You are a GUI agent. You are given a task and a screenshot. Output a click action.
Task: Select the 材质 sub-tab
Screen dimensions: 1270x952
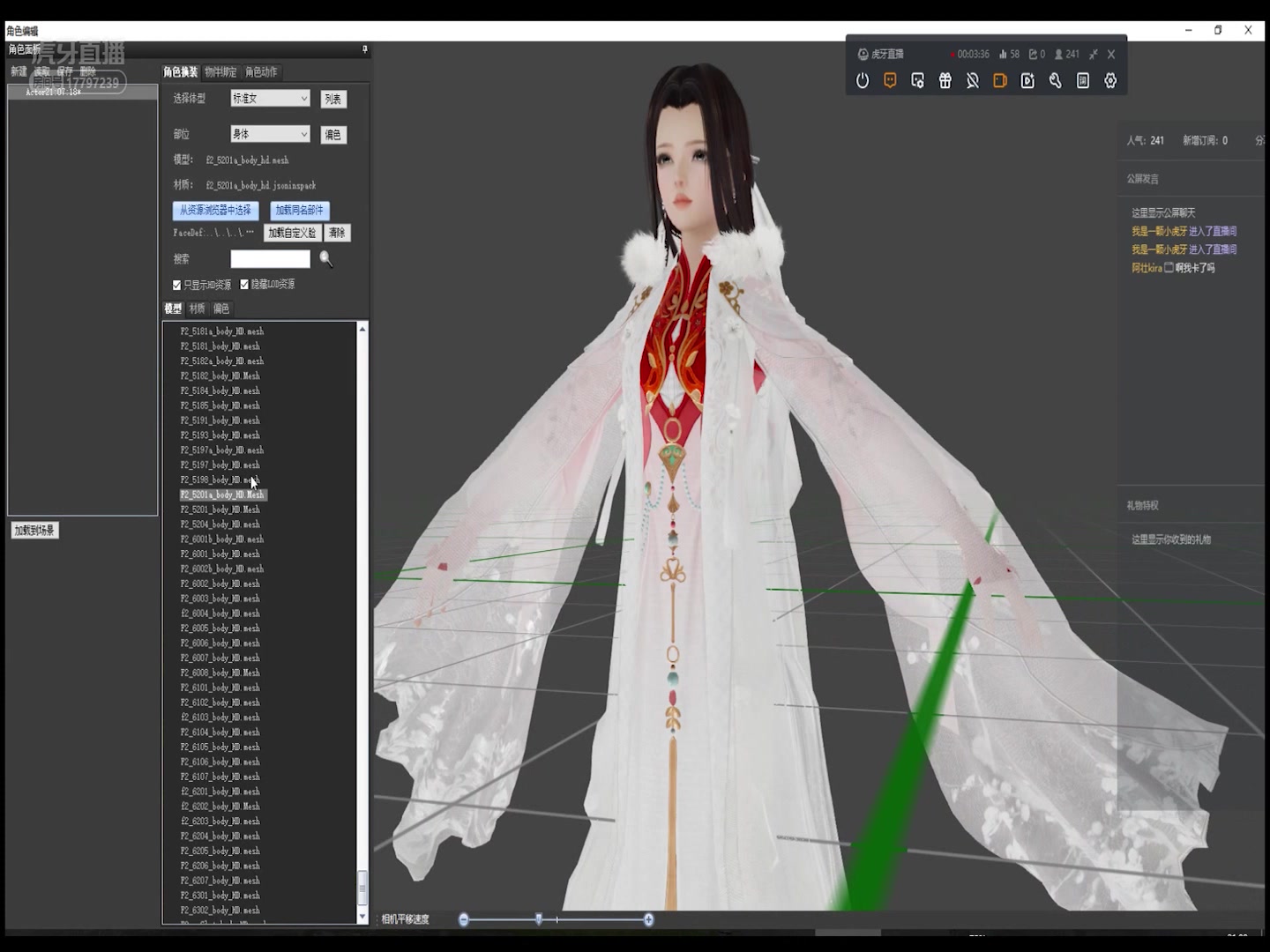pyautogui.click(x=197, y=309)
